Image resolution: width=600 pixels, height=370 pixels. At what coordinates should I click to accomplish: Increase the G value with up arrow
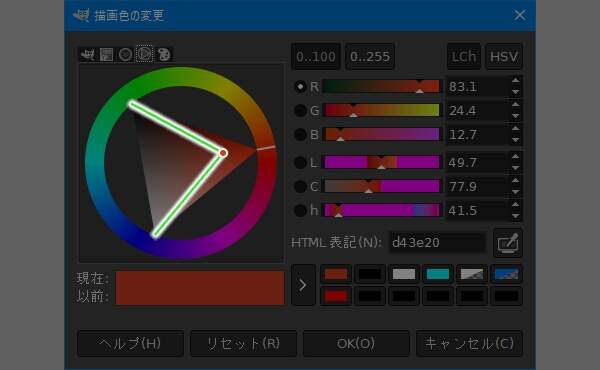point(515,104)
